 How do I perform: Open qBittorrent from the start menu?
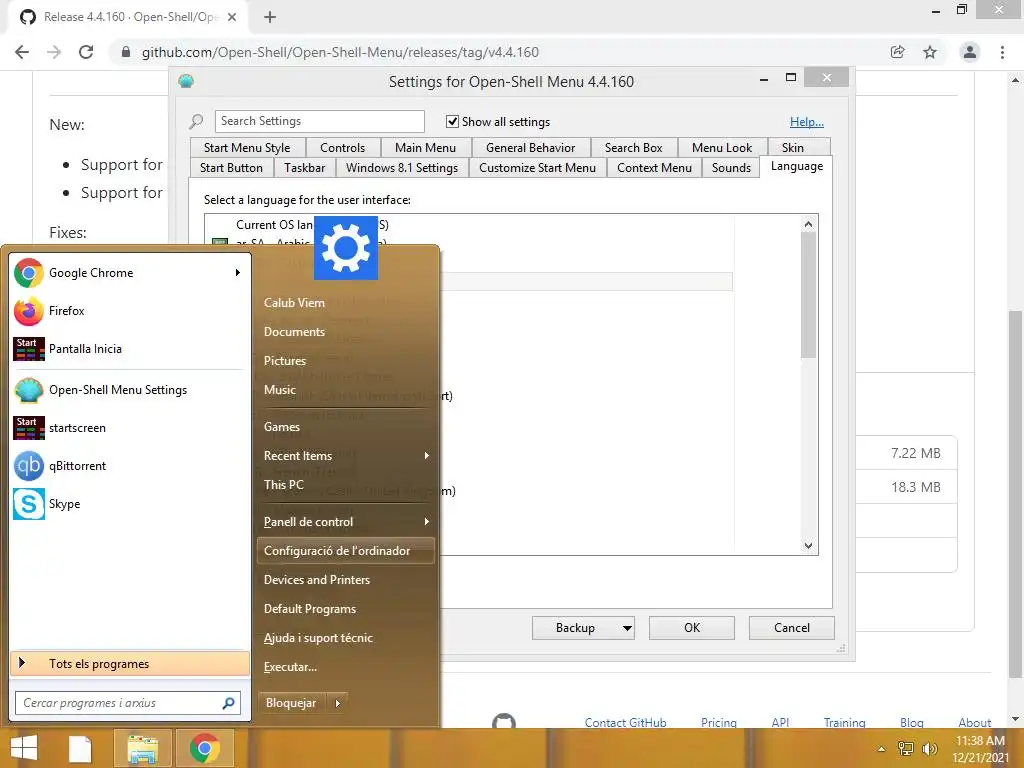[x=130, y=466]
